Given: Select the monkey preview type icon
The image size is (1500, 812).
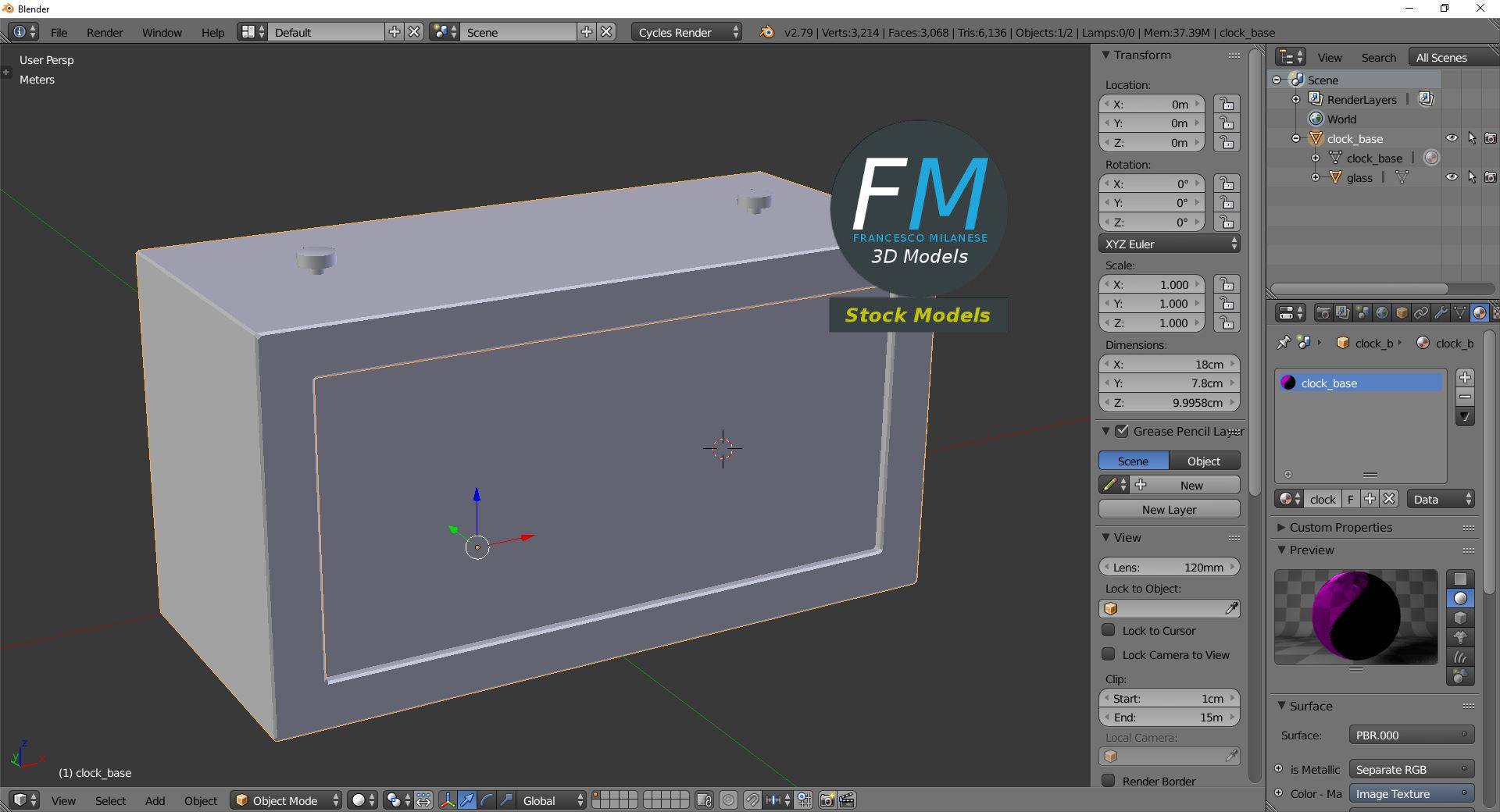Looking at the screenshot, I should [1460, 637].
